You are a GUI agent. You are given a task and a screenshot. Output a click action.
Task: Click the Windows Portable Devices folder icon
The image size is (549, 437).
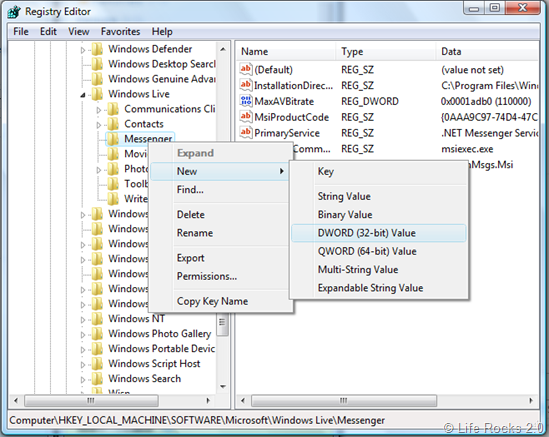click(97, 349)
